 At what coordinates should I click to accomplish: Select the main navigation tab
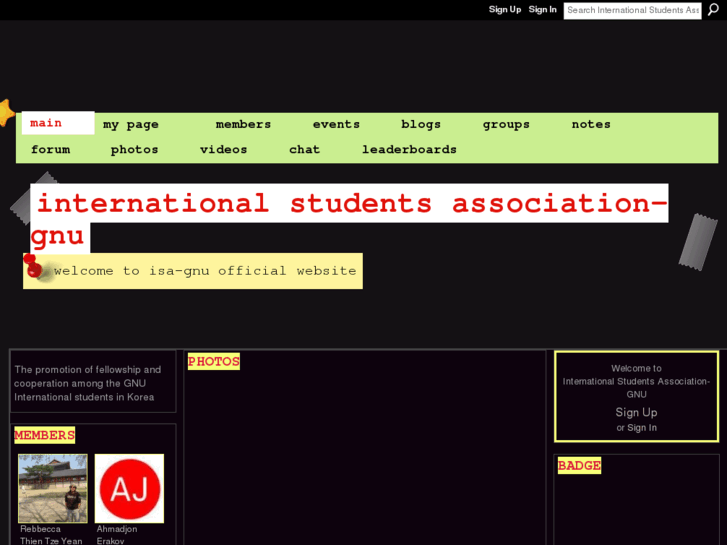[x=58, y=123]
